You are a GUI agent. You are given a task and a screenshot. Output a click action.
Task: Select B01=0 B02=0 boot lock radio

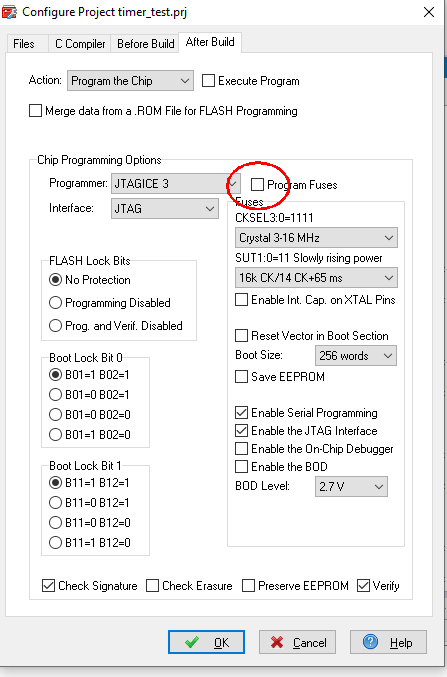coord(90,414)
